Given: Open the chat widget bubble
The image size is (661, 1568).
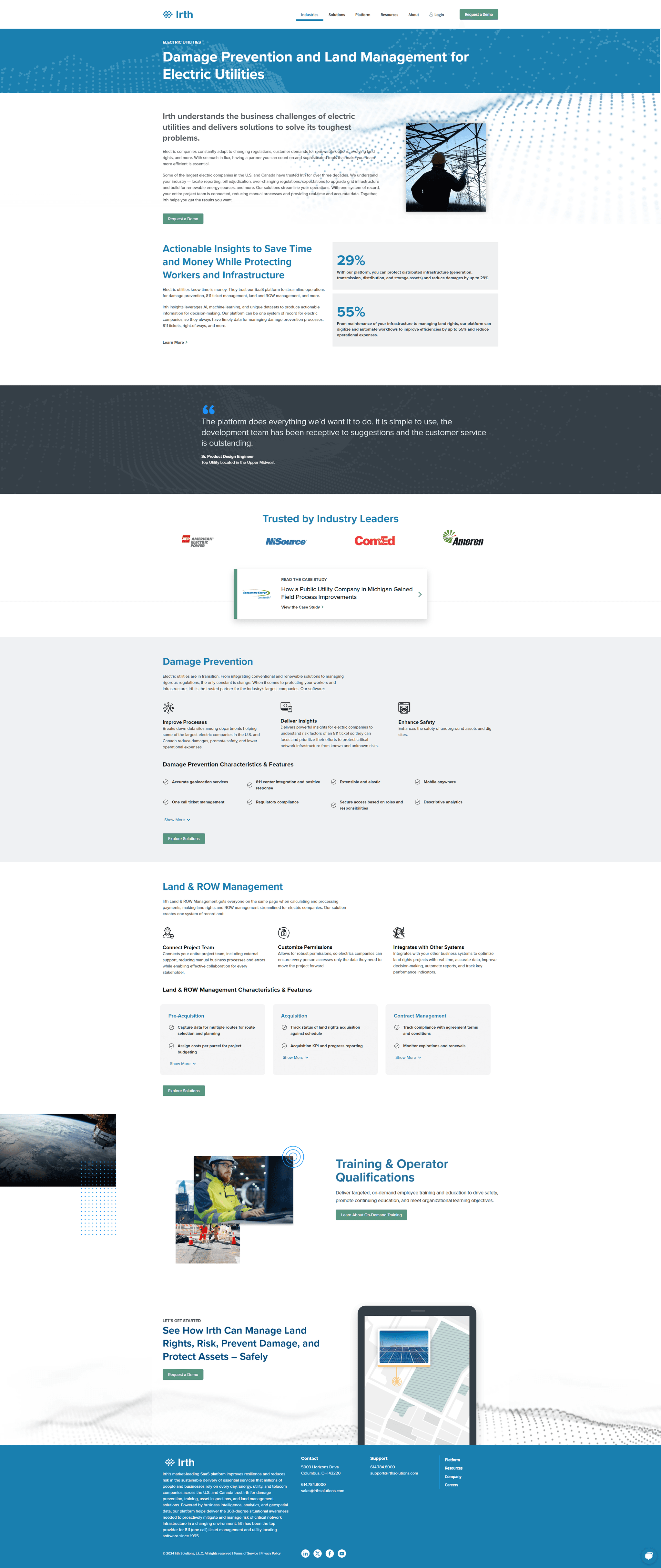Looking at the screenshot, I should (x=649, y=1556).
